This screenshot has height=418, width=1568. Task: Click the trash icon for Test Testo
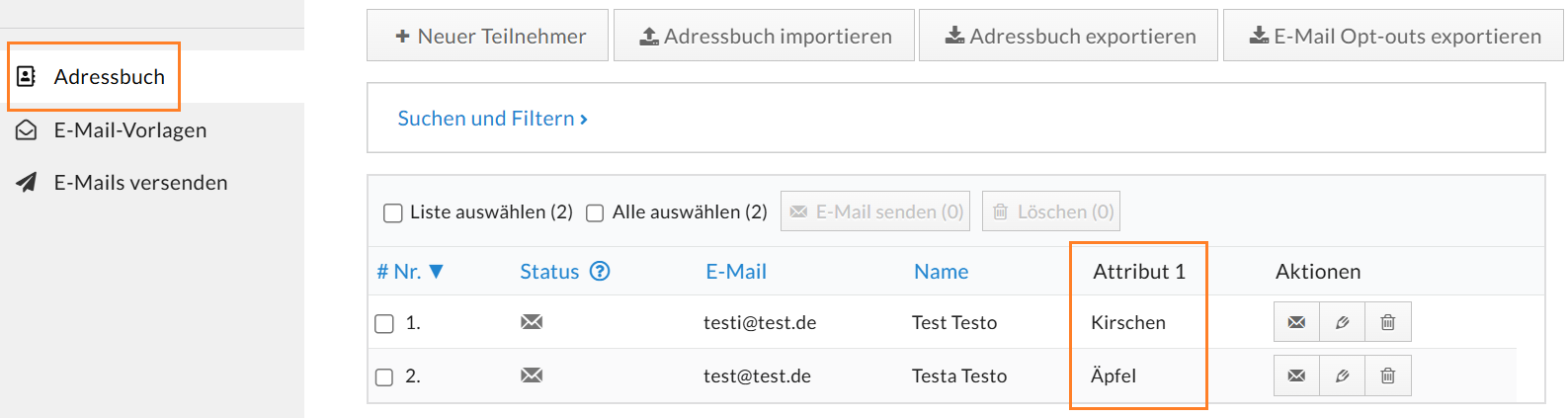tap(1387, 322)
